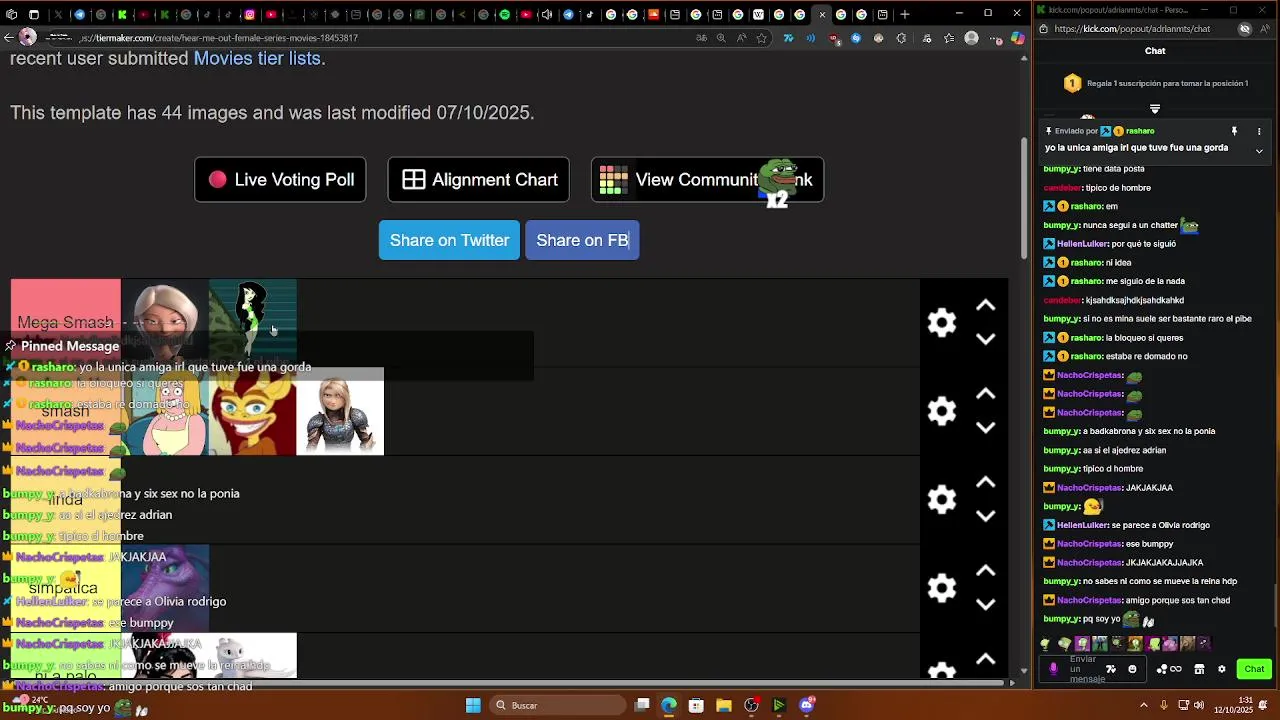Click the read aloud icon in address bar

click(741, 38)
